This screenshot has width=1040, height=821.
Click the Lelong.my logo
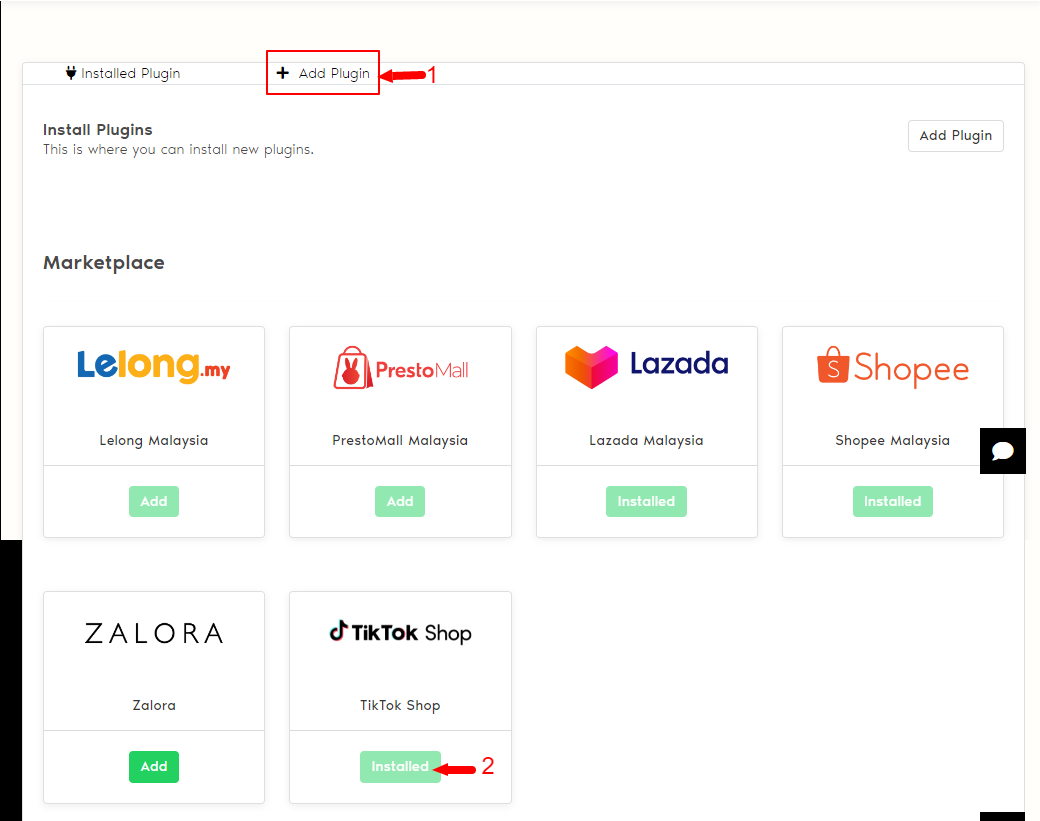pyautogui.click(x=154, y=367)
